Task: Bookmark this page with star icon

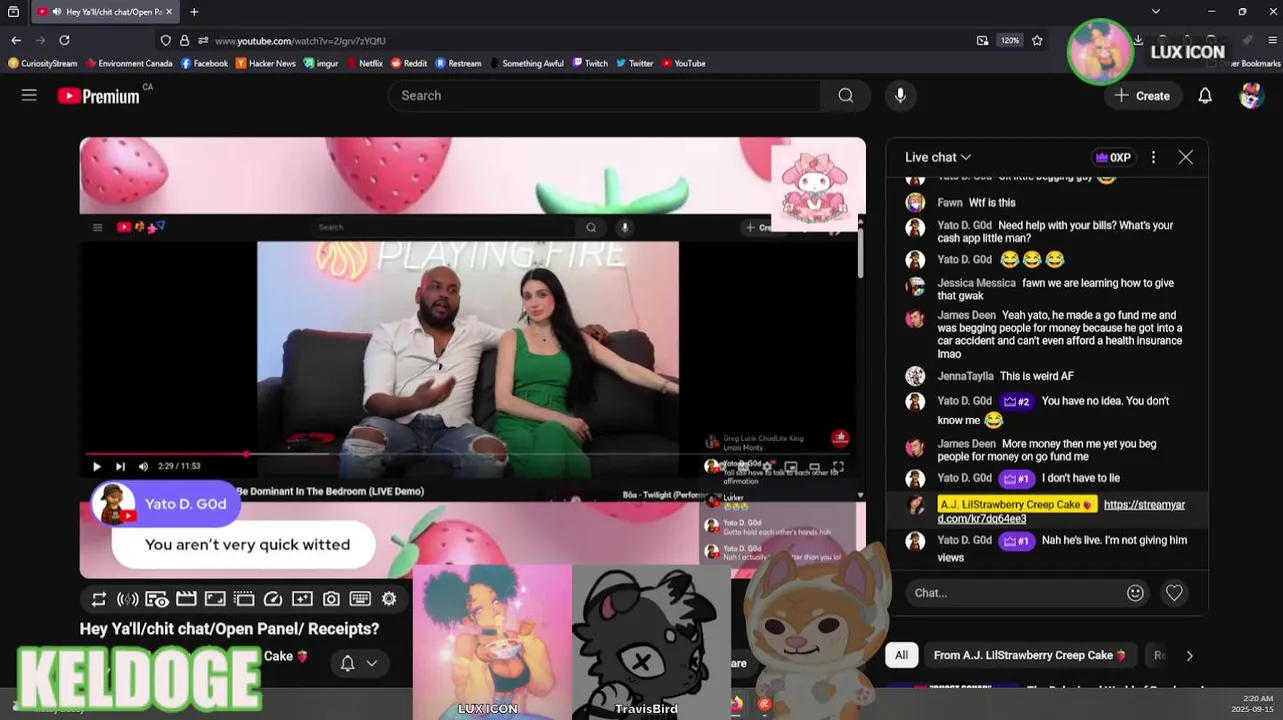Action: pyautogui.click(x=1037, y=40)
